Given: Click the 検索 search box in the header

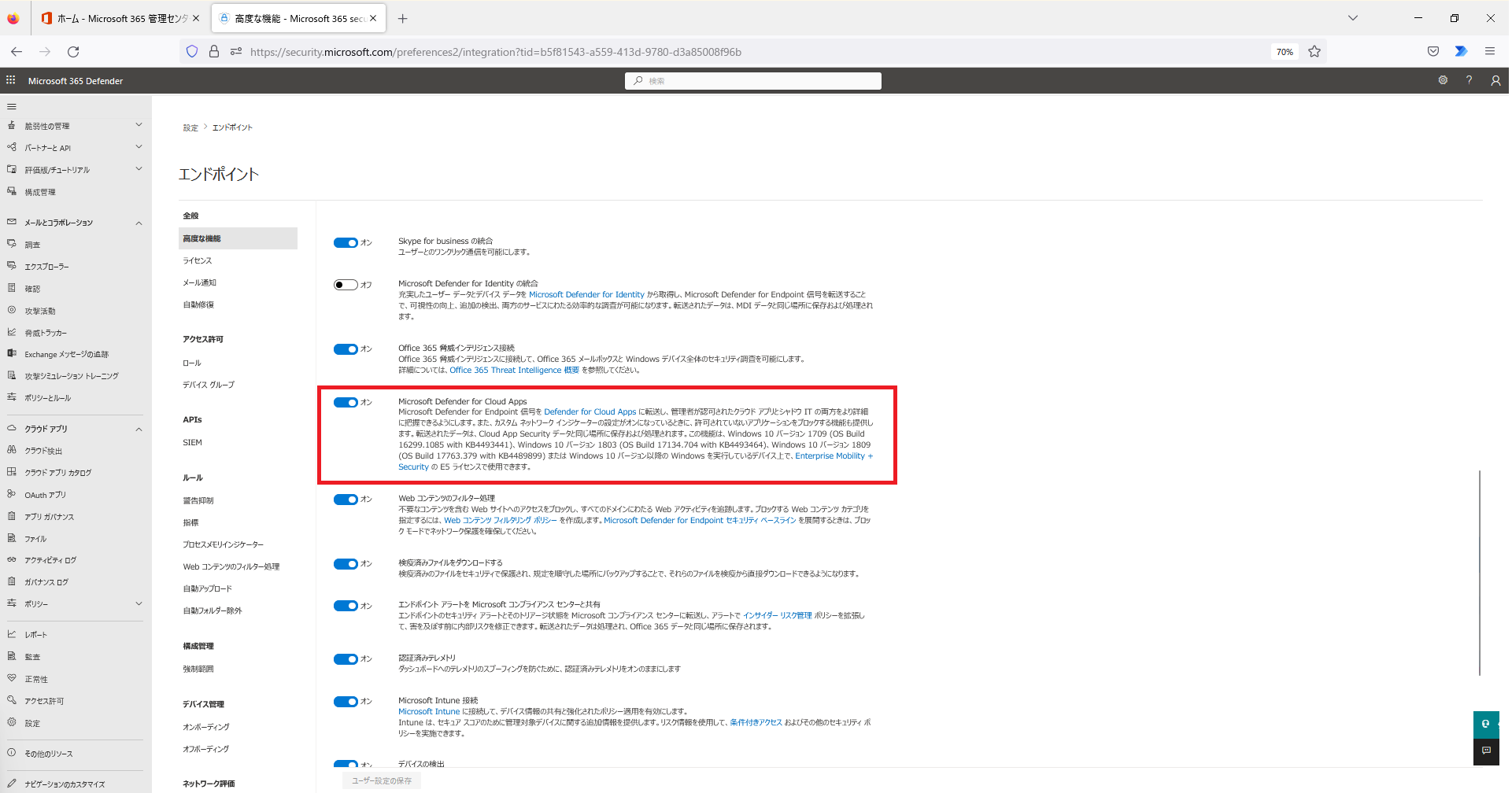Looking at the screenshot, I should [x=753, y=81].
